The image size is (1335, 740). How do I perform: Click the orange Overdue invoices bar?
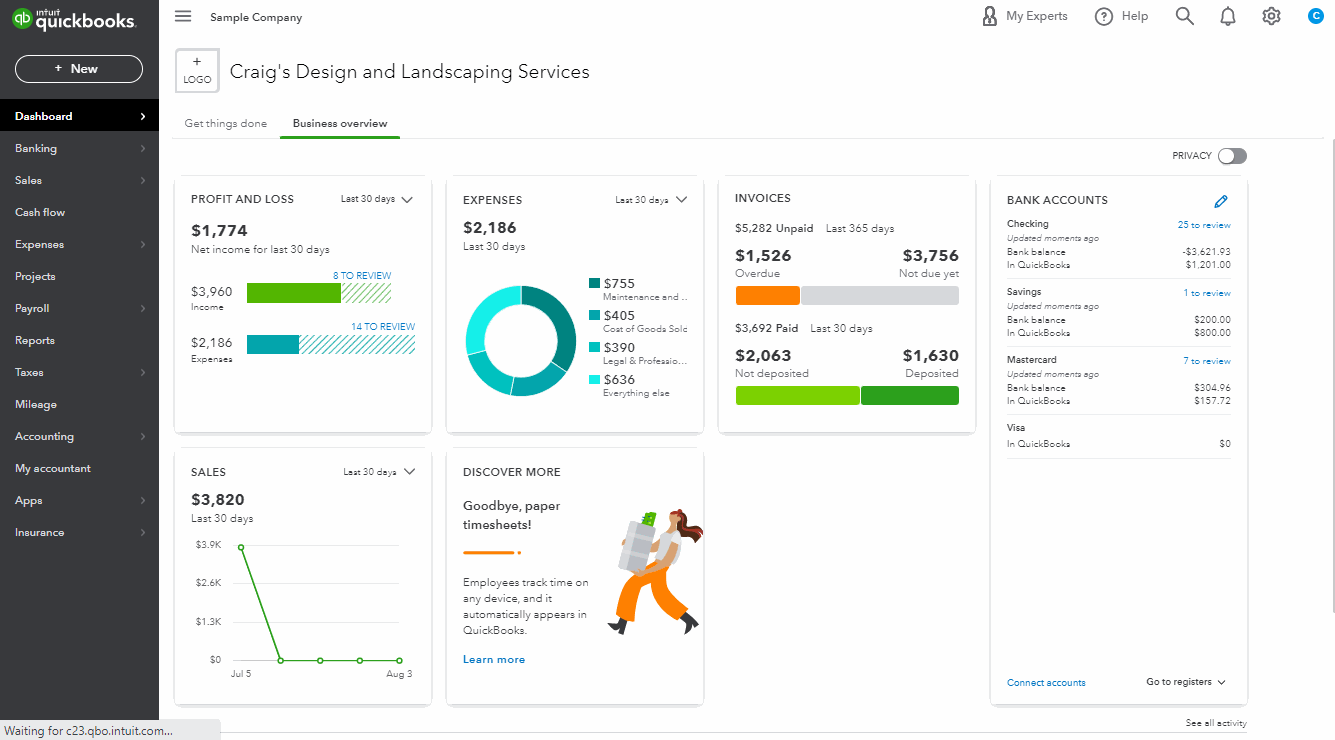[768, 295]
